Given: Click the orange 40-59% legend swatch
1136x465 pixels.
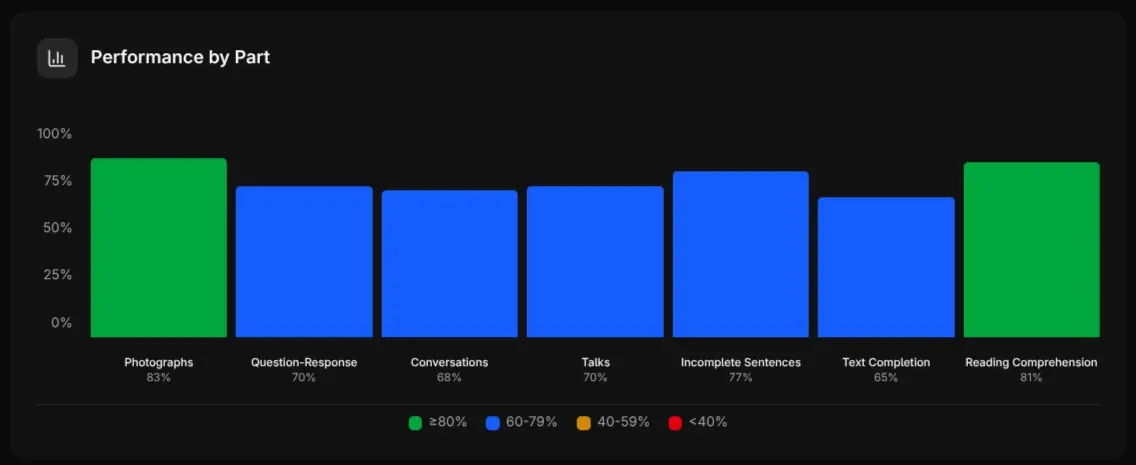Looking at the screenshot, I should pyautogui.click(x=584, y=423).
